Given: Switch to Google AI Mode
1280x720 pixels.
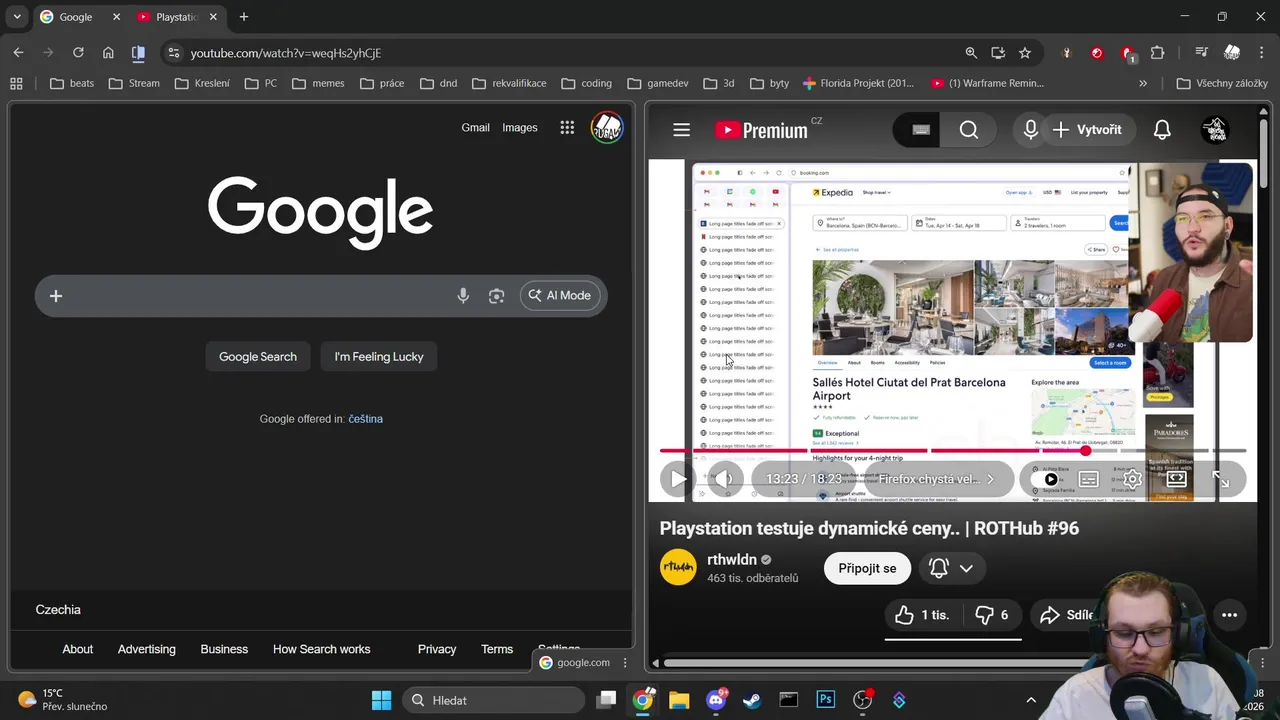Looking at the screenshot, I should click(560, 296).
